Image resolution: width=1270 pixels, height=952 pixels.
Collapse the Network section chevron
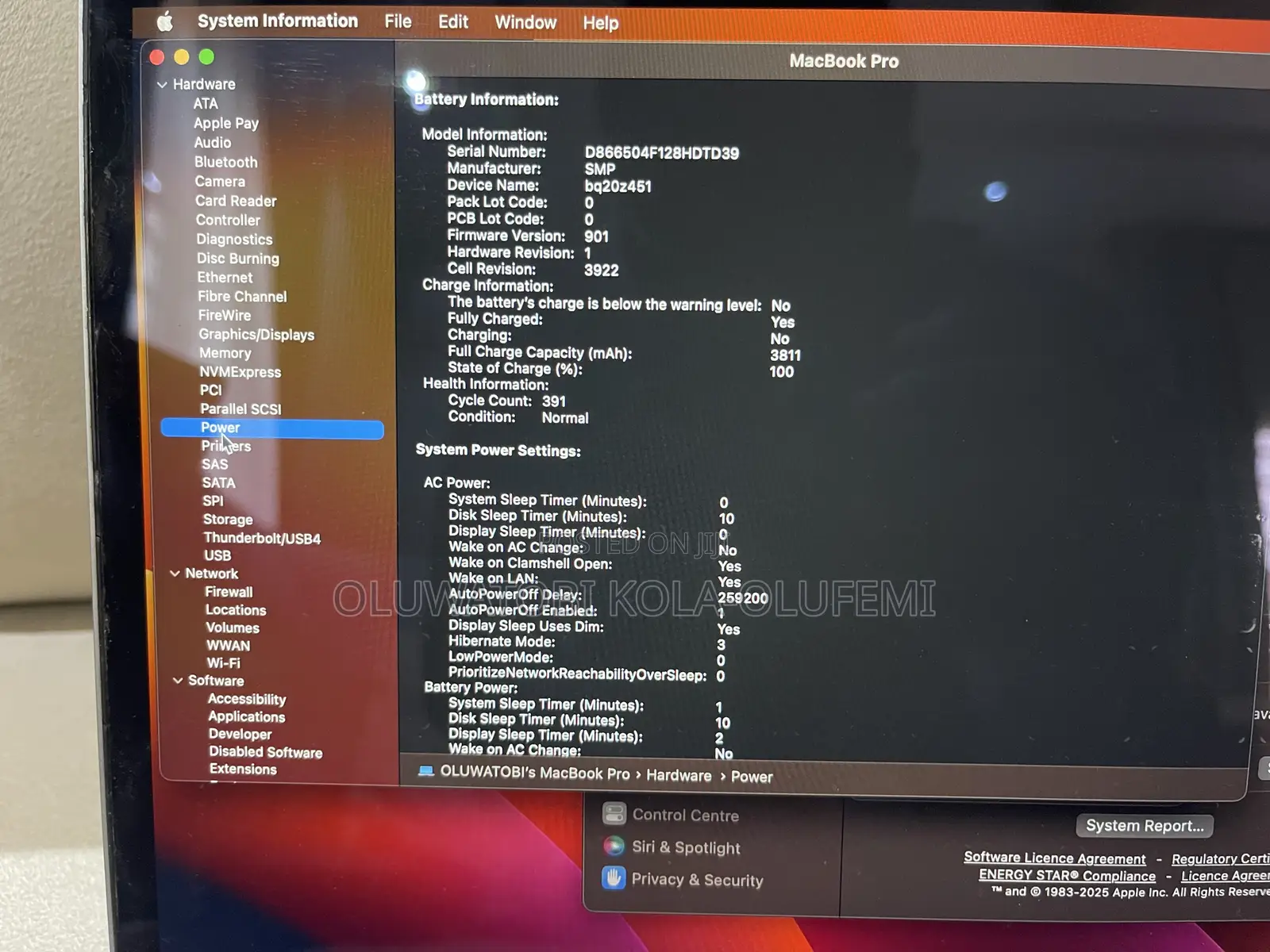click(175, 574)
